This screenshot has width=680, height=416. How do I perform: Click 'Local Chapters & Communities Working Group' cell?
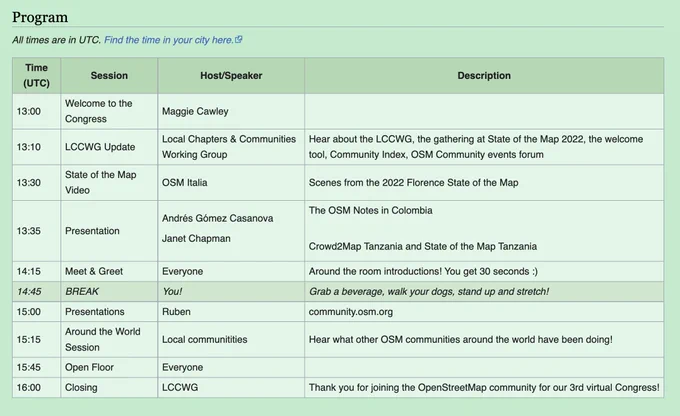coord(229,147)
